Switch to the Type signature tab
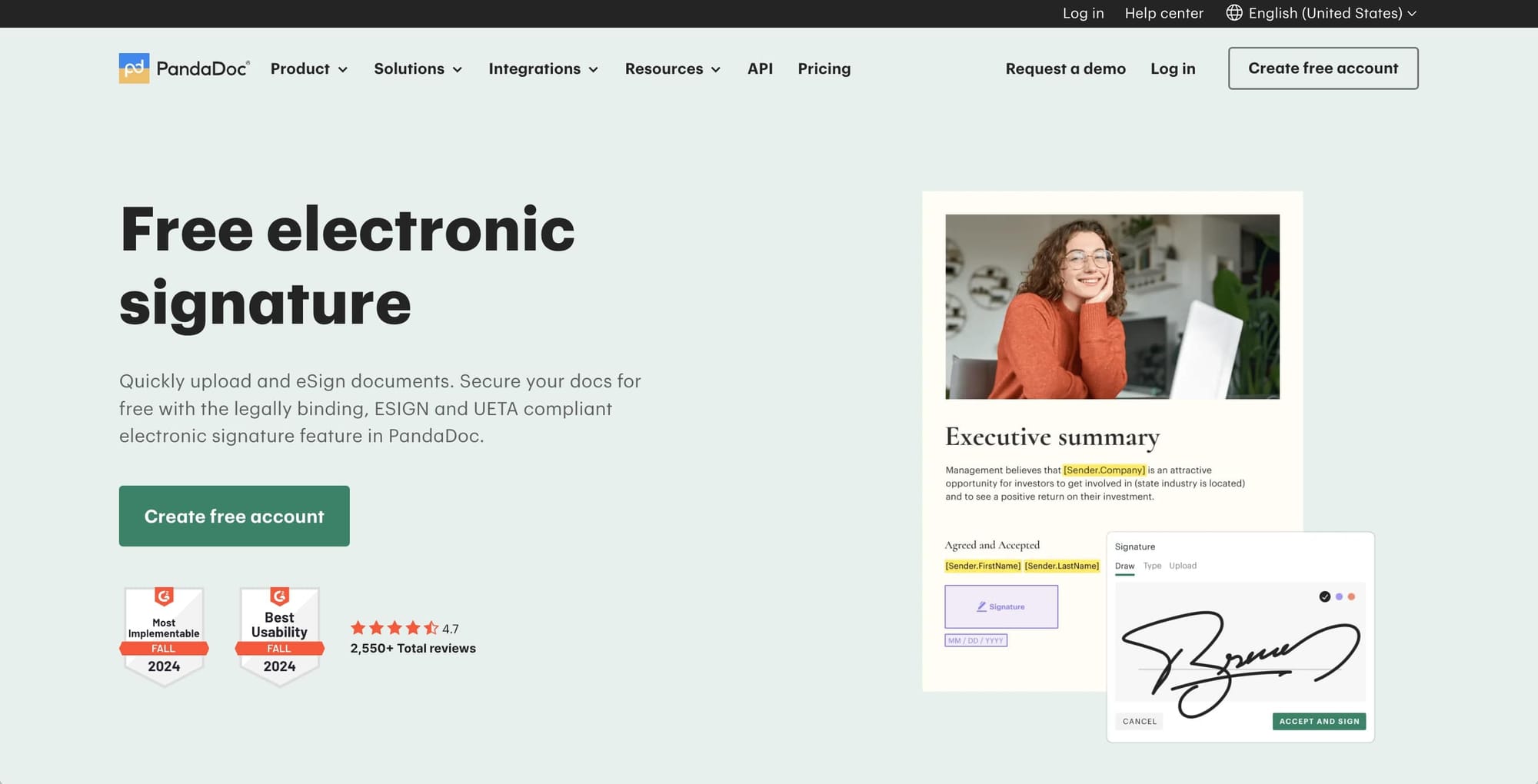The image size is (1538, 784). pyautogui.click(x=1152, y=566)
